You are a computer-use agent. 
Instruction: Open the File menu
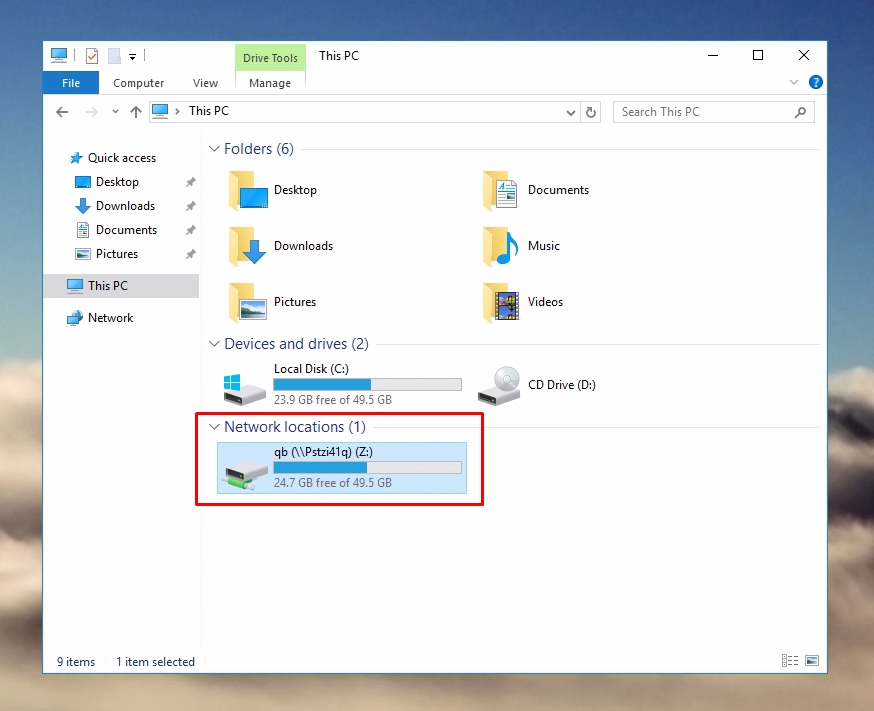coord(71,83)
